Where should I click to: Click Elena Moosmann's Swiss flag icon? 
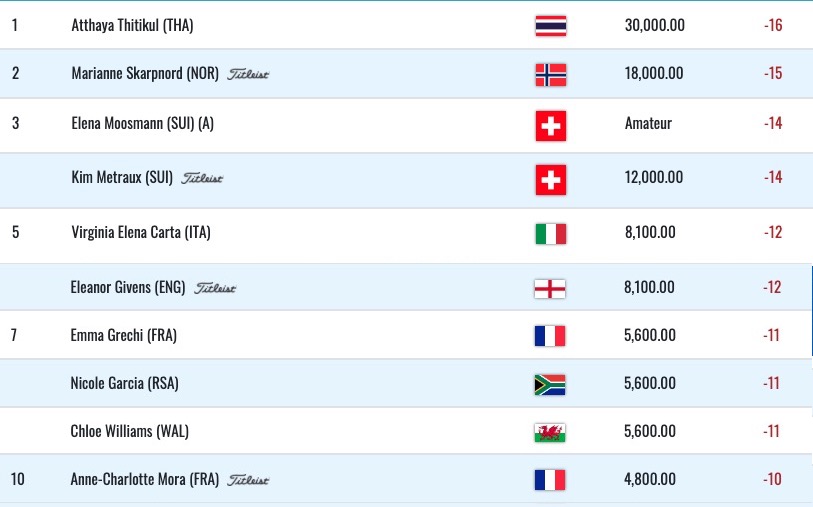coord(551,125)
